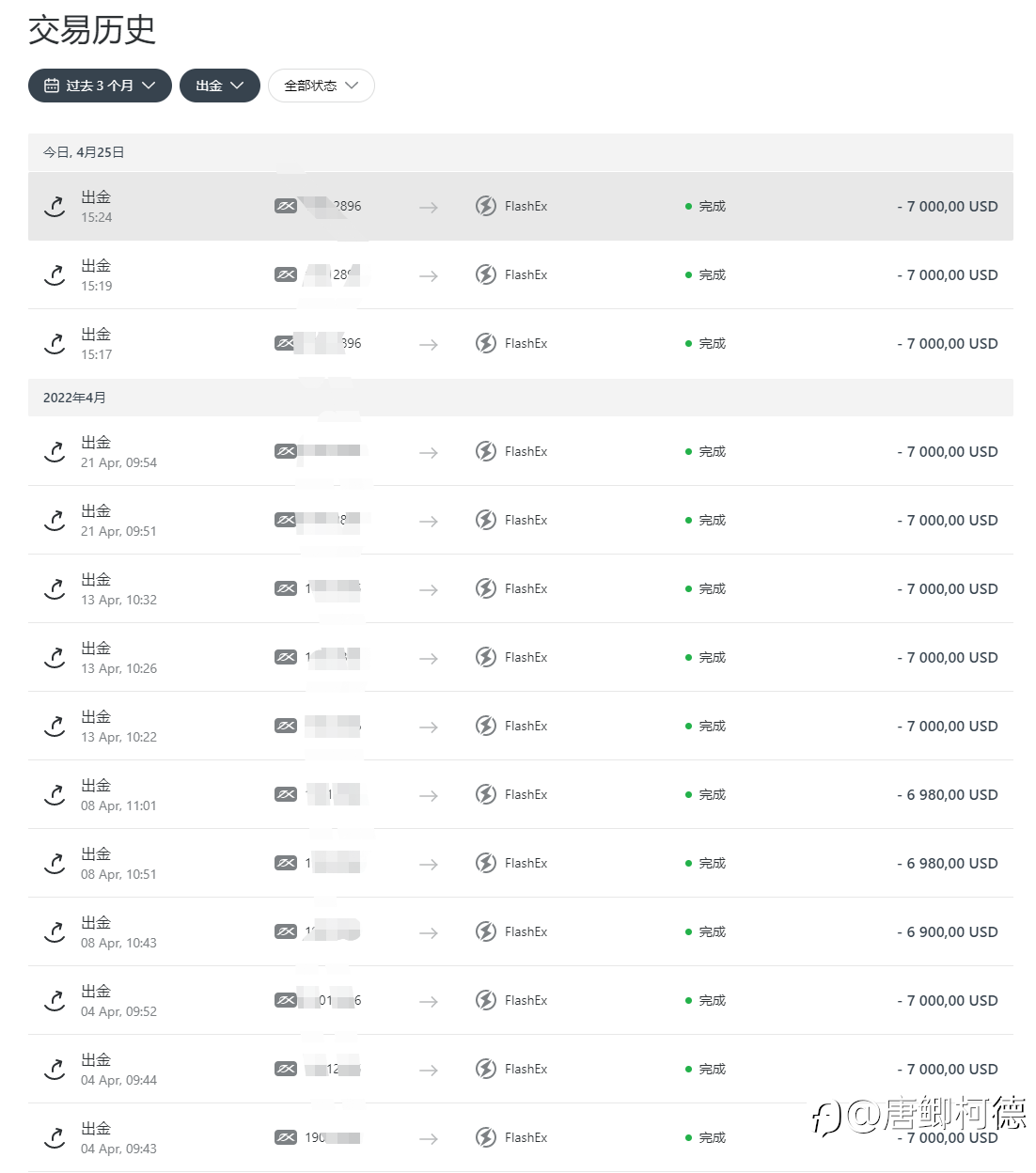The image size is (1036, 1173).
Task: Click FlashEx icon in 04 Apr, 09:44 row
Action: coord(486,1069)
